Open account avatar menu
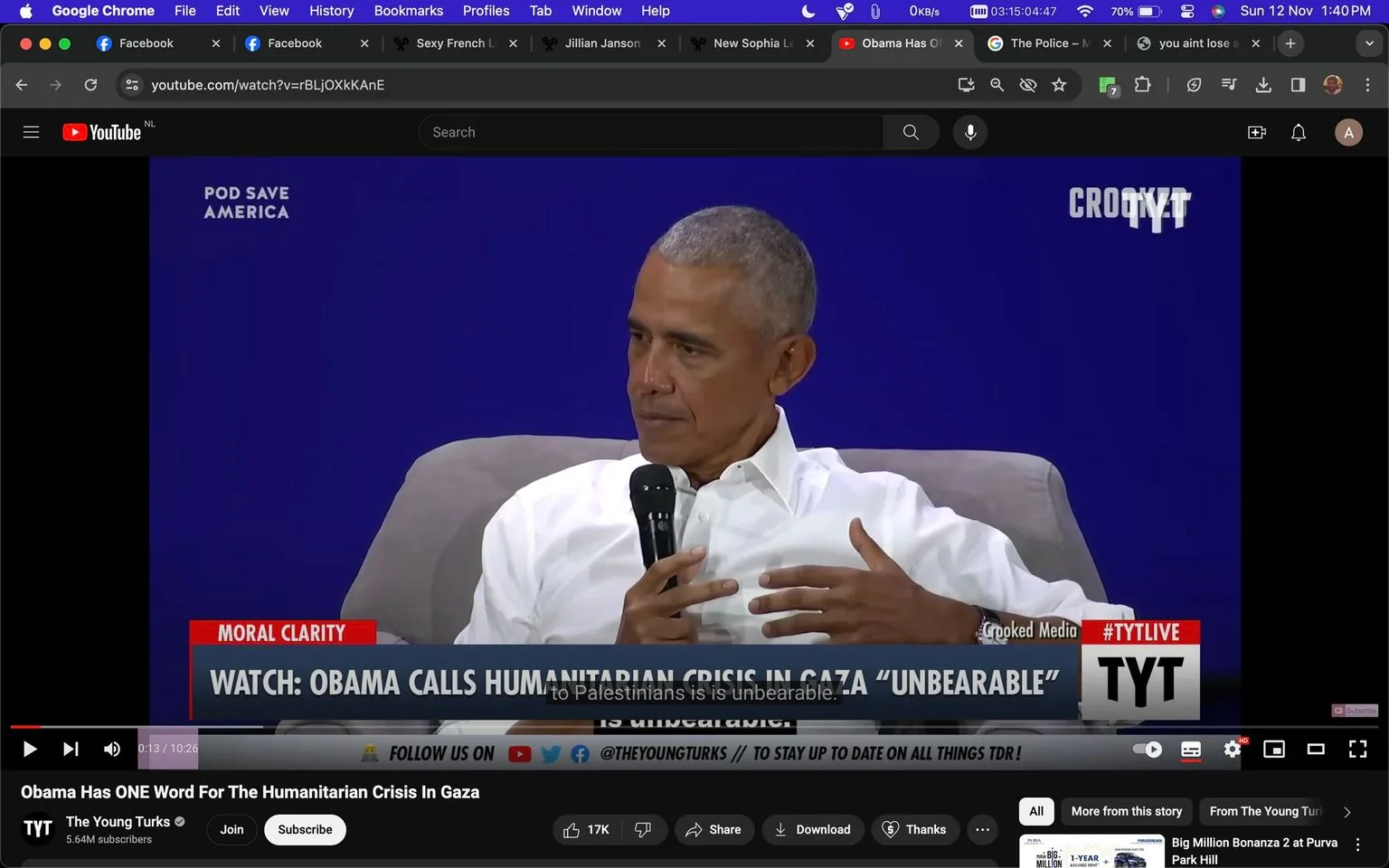This screenshot has width=1389, height=868. coord(1348,132)
